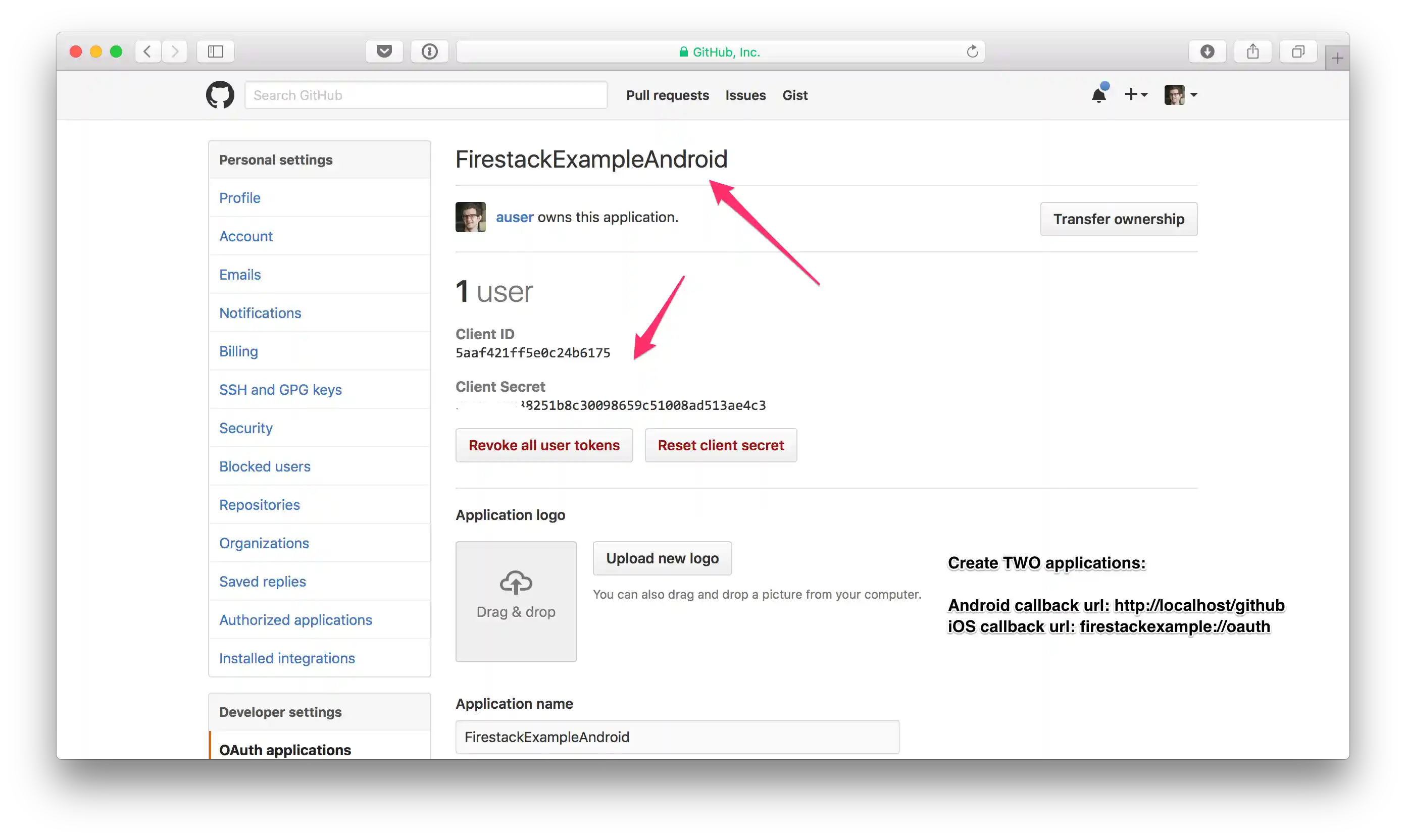Open Pull requests in the header
Viewport: 1406px width, 840px height.
(x=667, y=95)
